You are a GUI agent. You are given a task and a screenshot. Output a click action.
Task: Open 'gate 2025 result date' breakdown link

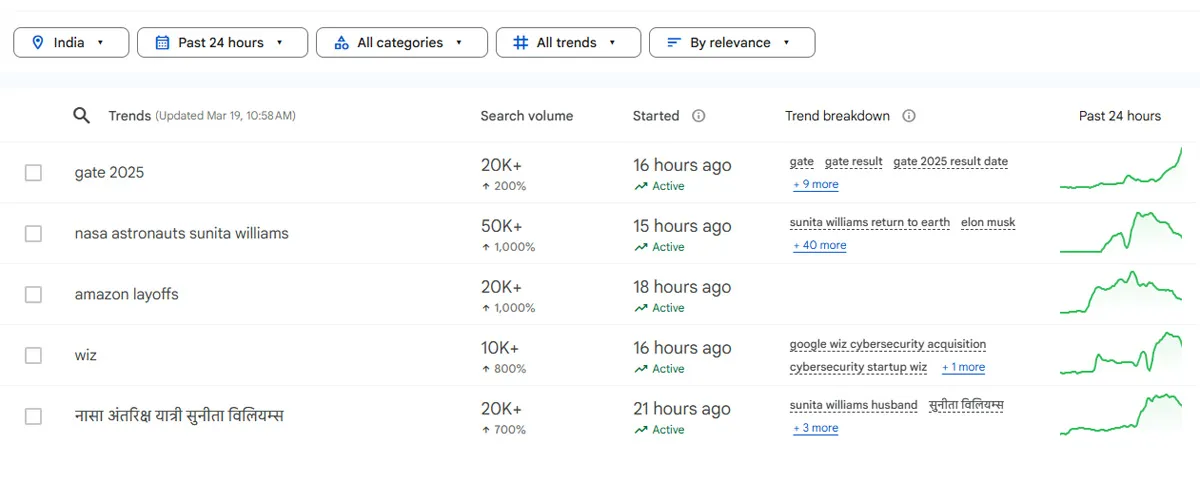tap(951, 162)
